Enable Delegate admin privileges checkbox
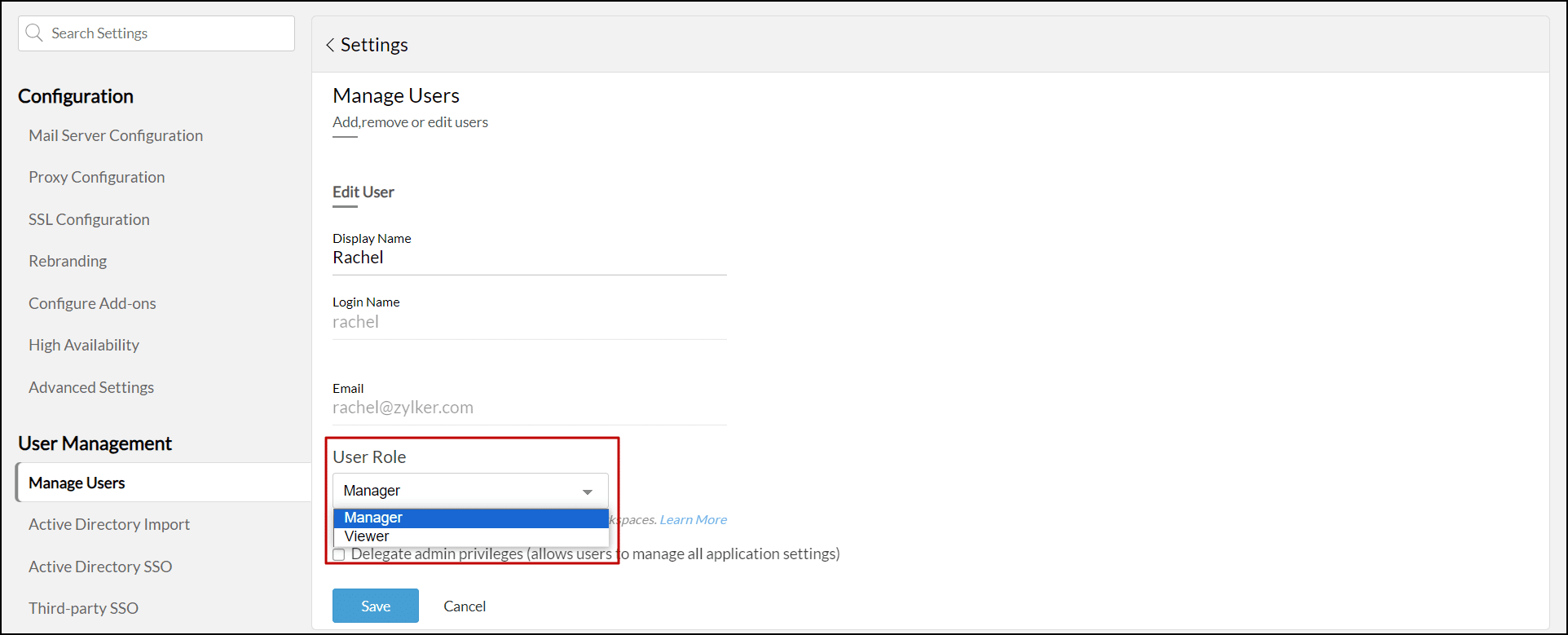Screen dimensions: 1568x635 (x=339, y=555)
